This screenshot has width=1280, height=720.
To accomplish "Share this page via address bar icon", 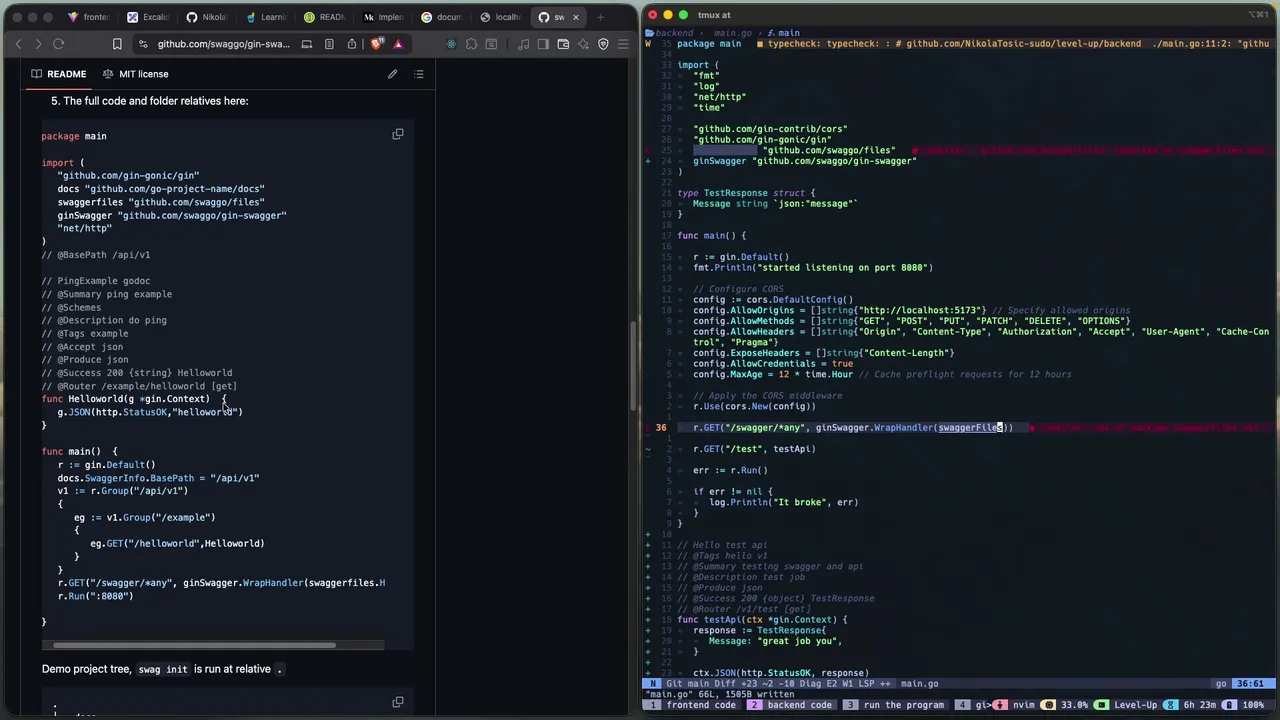I will click(352, 44).
